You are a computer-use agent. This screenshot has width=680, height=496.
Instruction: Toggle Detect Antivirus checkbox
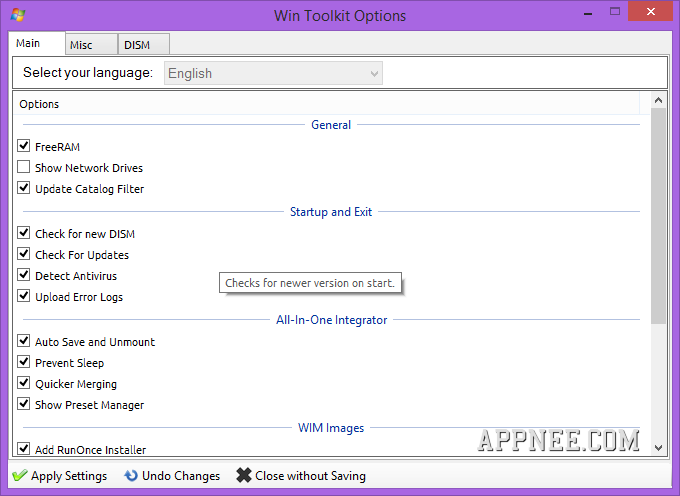pyautogui.click(x=23, y=275)
